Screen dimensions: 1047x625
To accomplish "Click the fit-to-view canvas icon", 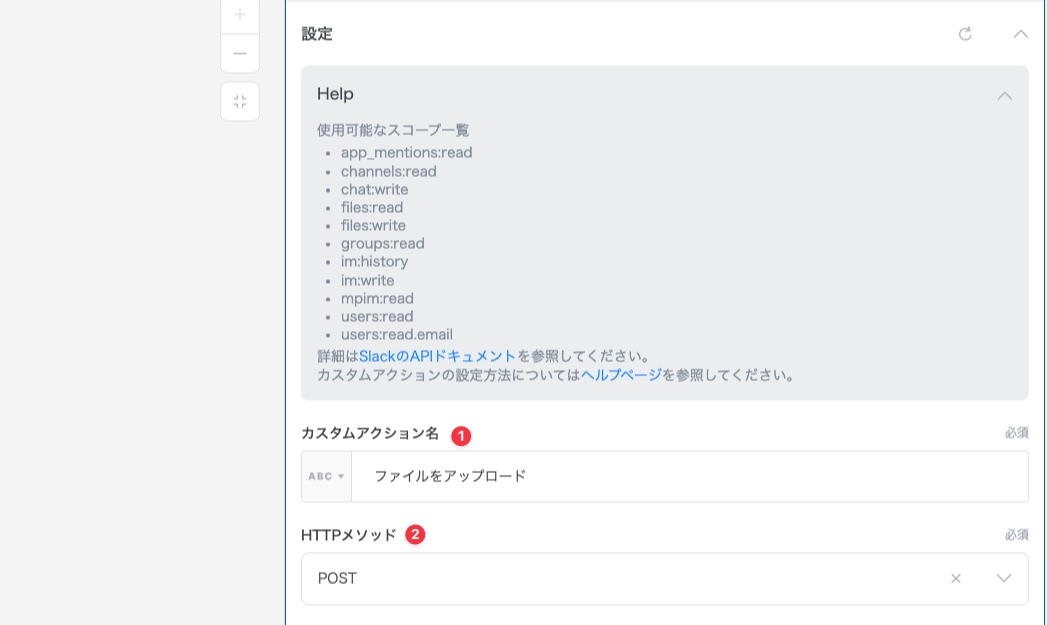I will click(x=240, y=102).
